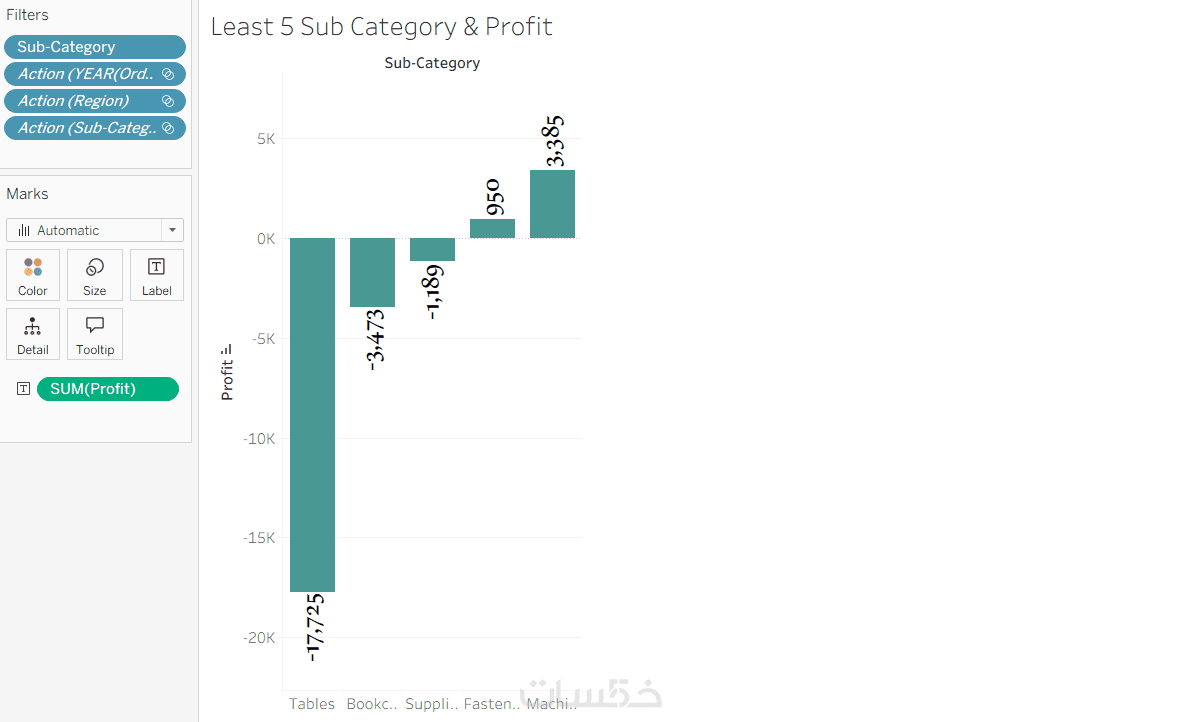Open the Automatic mark type dropdown
The height and width of the screenshot is (722, 1183).
click(173, 230)
